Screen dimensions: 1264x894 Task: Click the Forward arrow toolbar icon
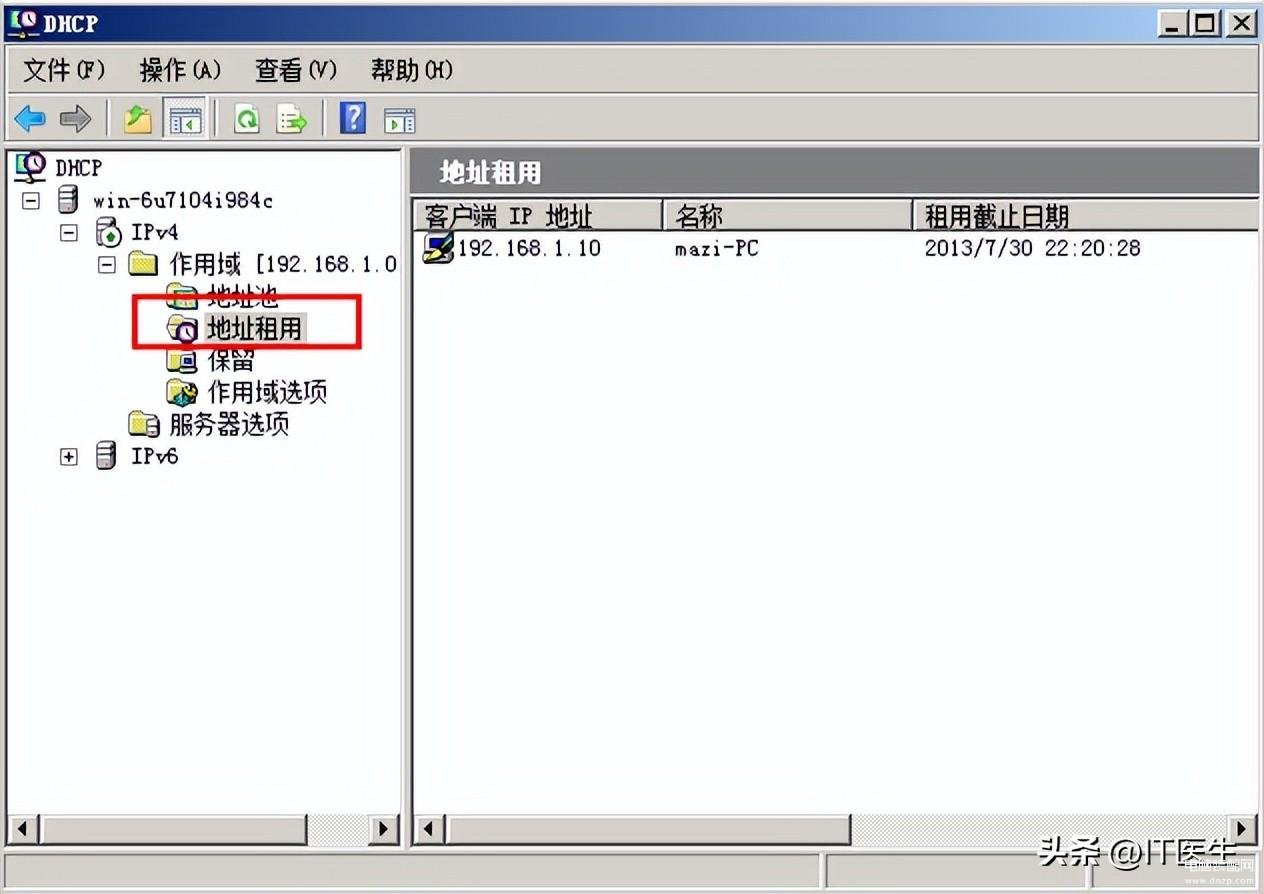[75, 120]
